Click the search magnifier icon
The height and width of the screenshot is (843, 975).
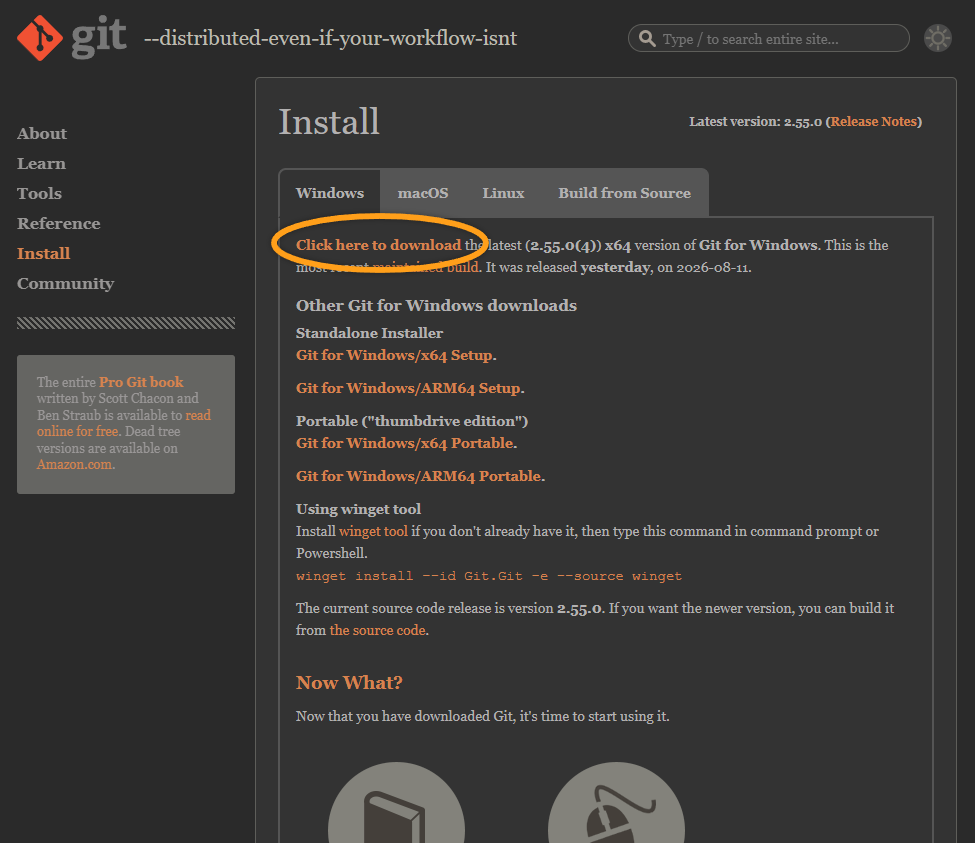647,39
